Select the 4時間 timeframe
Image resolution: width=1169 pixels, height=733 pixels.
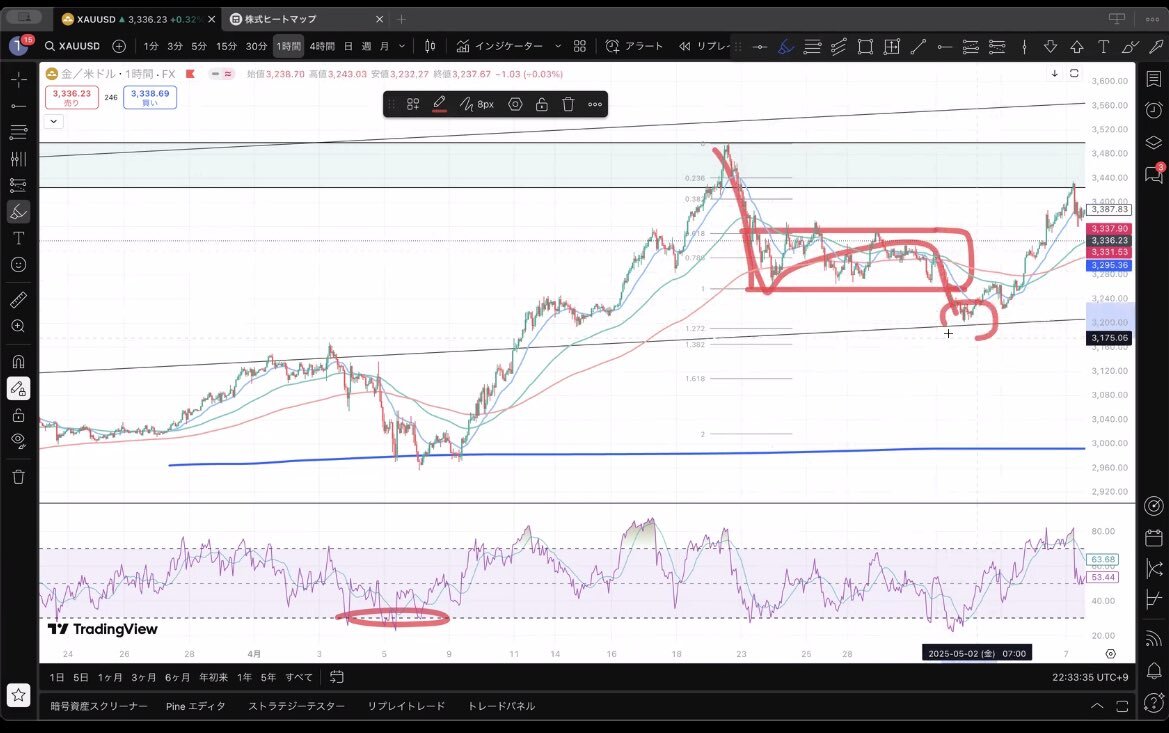(x=322, y=46)
